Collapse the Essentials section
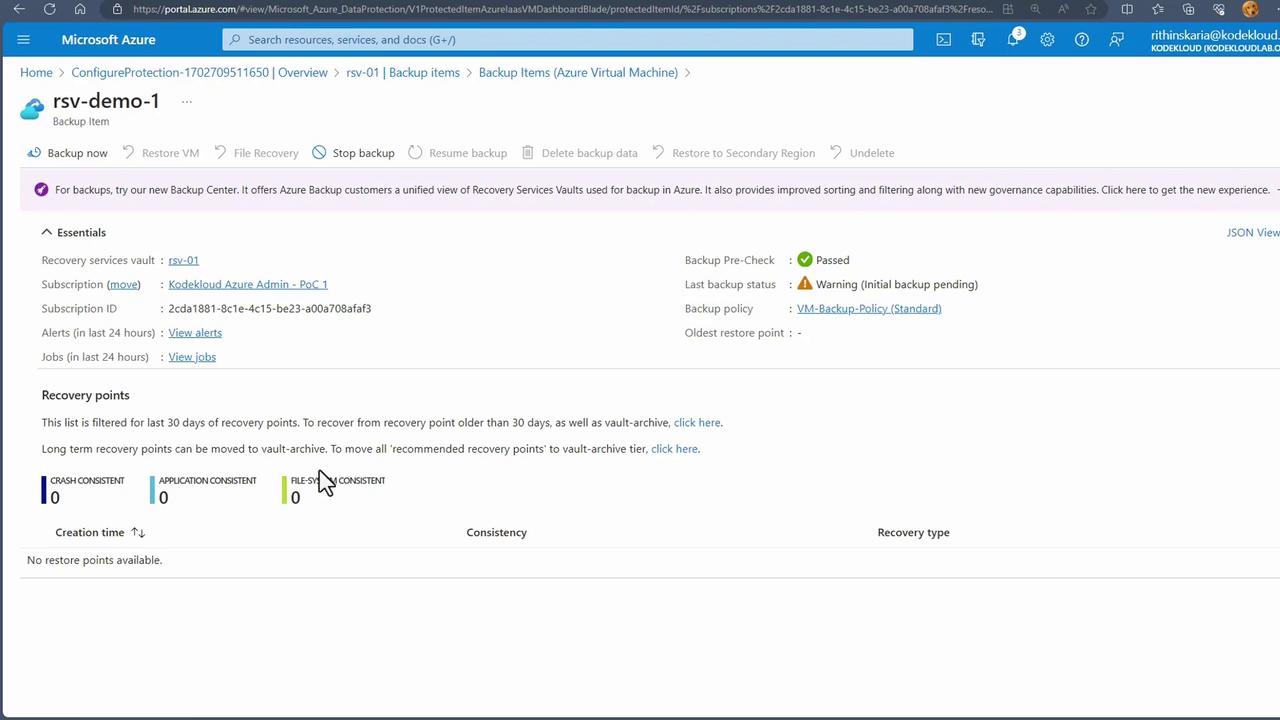Screen dimensions: 1280x720 click(x=47, y=232)
